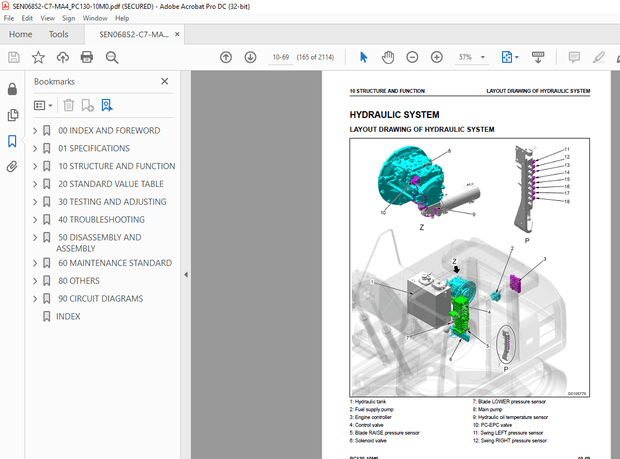The width and height of the screenshot is (620, 459).
Task: Click the Fit page options icon
Action: [507, 57]
